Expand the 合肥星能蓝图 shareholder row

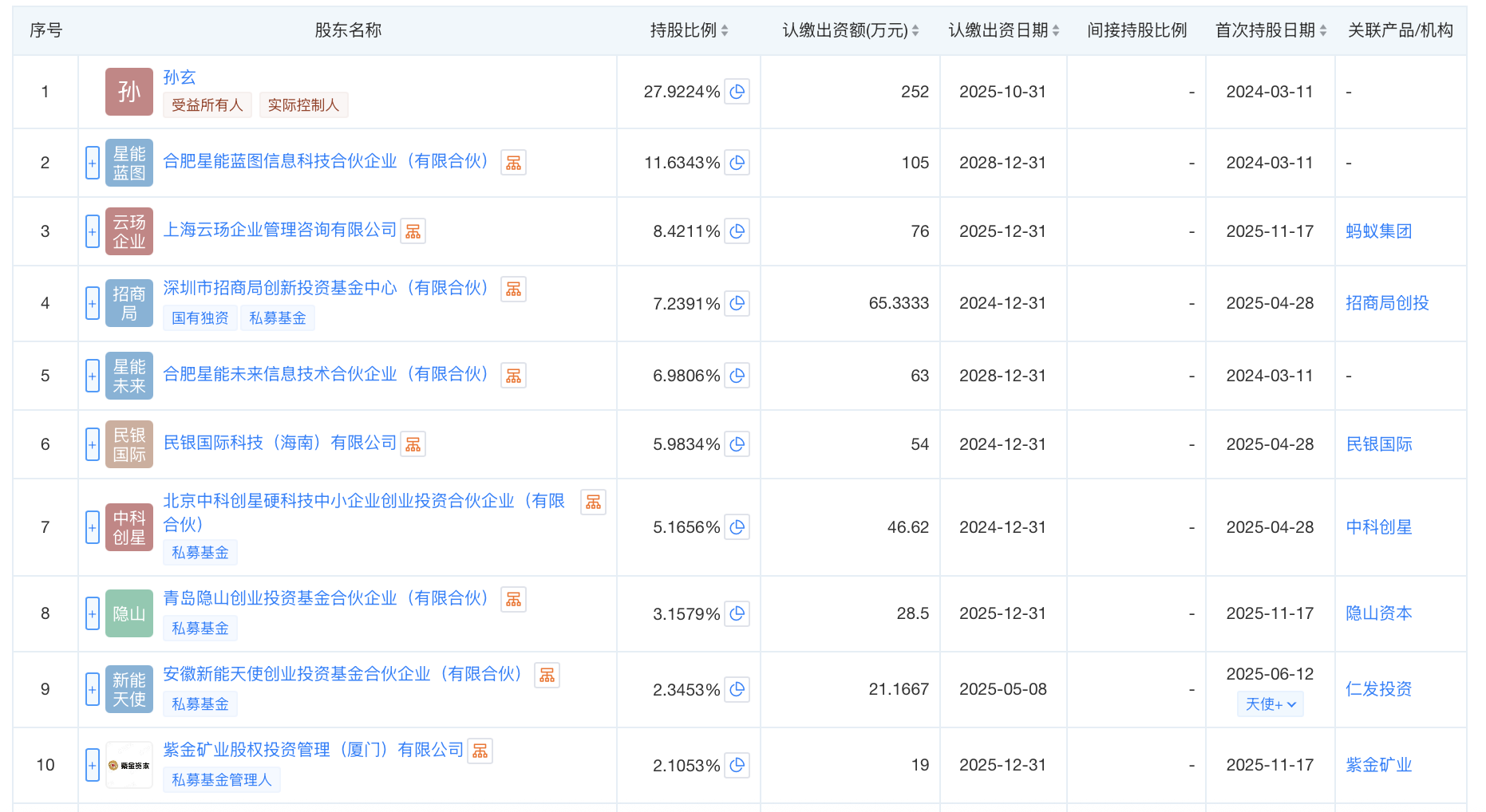(92, 162)
